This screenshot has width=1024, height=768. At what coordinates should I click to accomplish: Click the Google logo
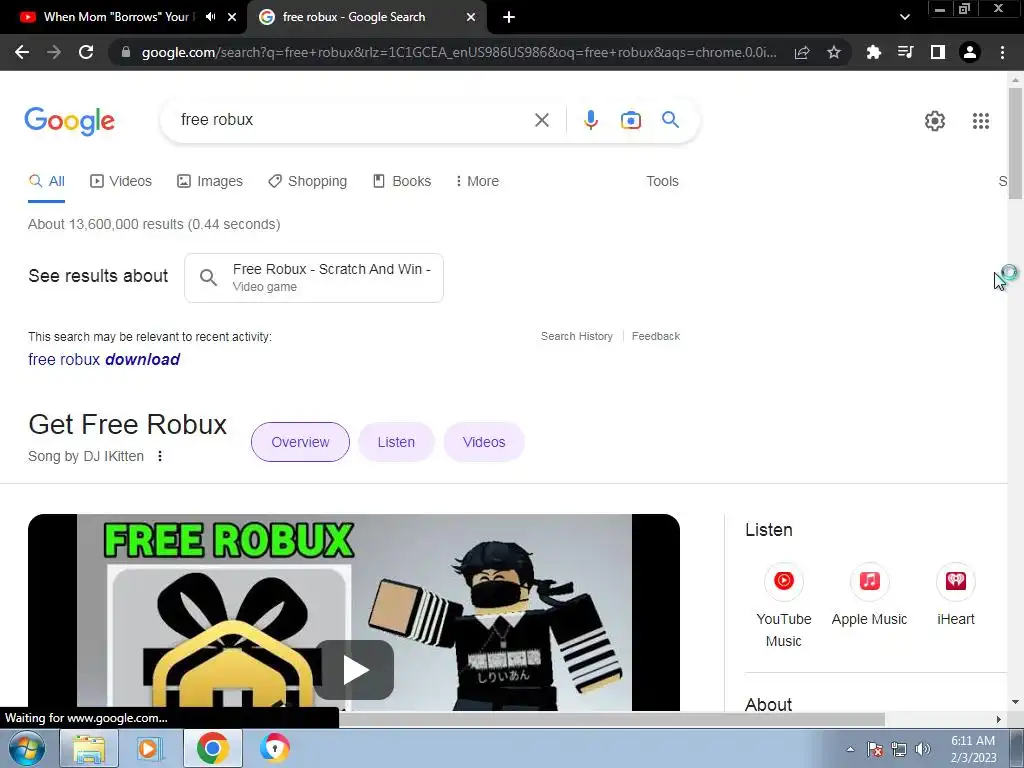pos(70,121)
